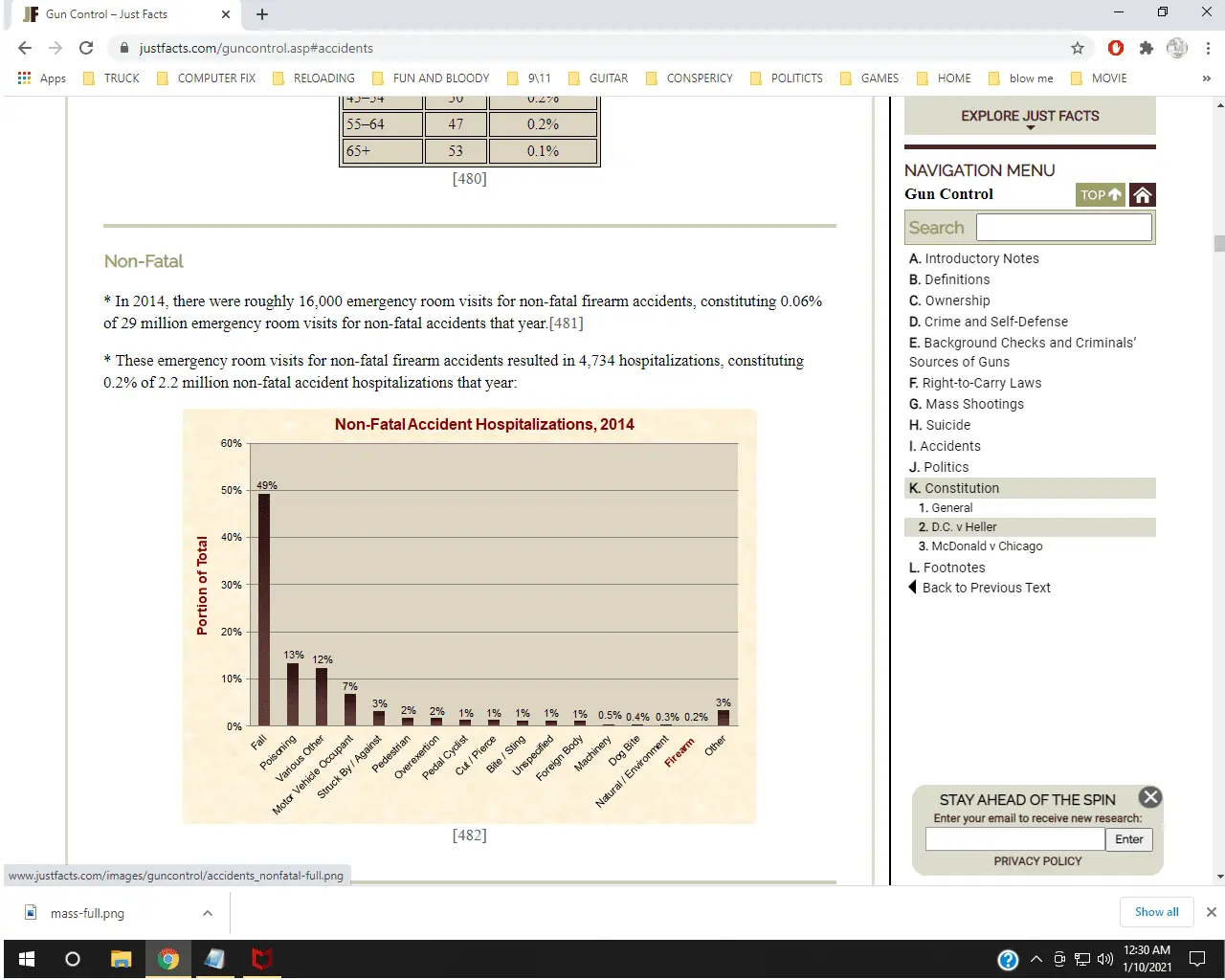Open Chrome from the taskbar

(x=168, y=959)
